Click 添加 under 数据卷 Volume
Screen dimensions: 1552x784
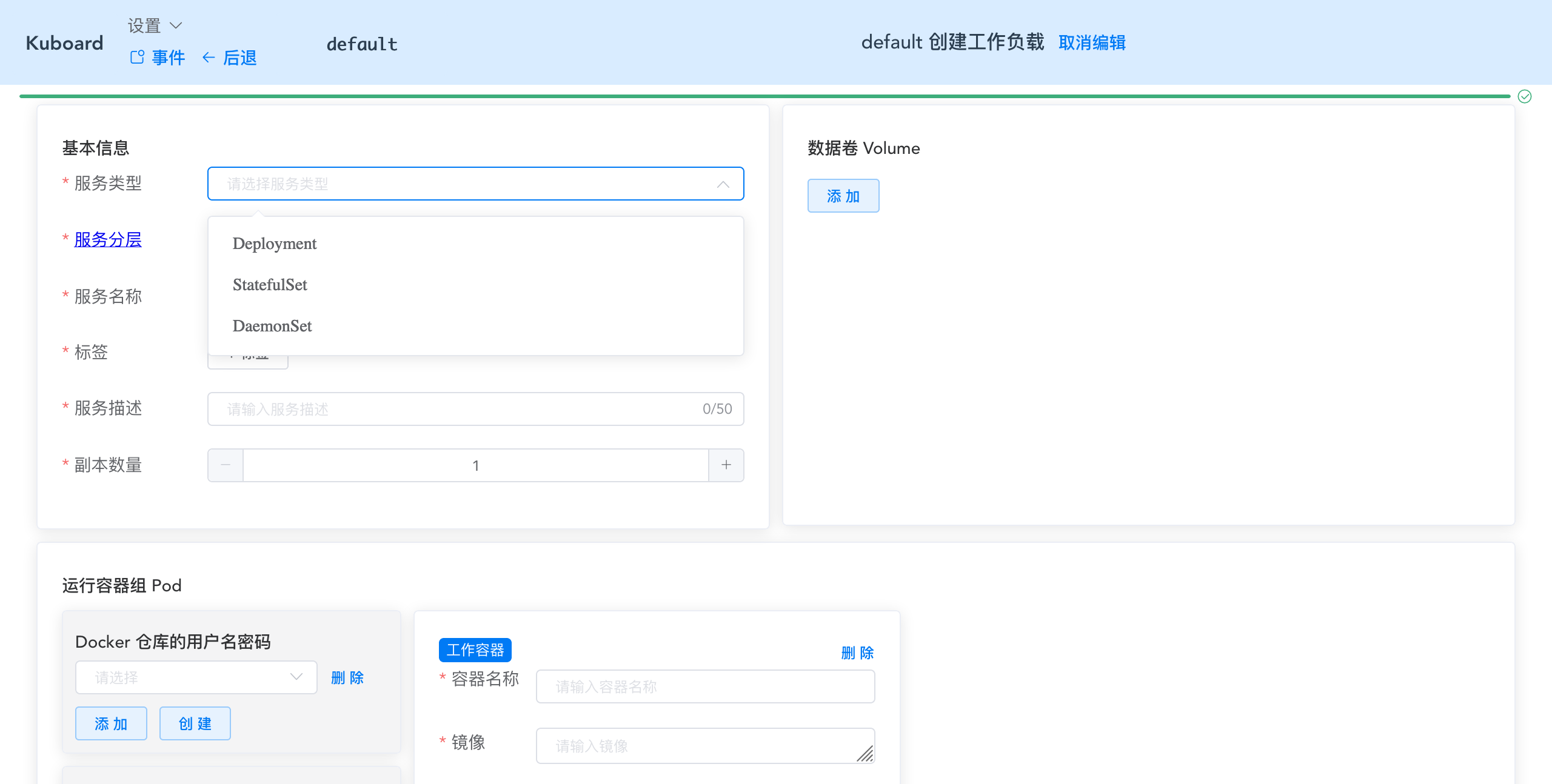coord(843,195)
